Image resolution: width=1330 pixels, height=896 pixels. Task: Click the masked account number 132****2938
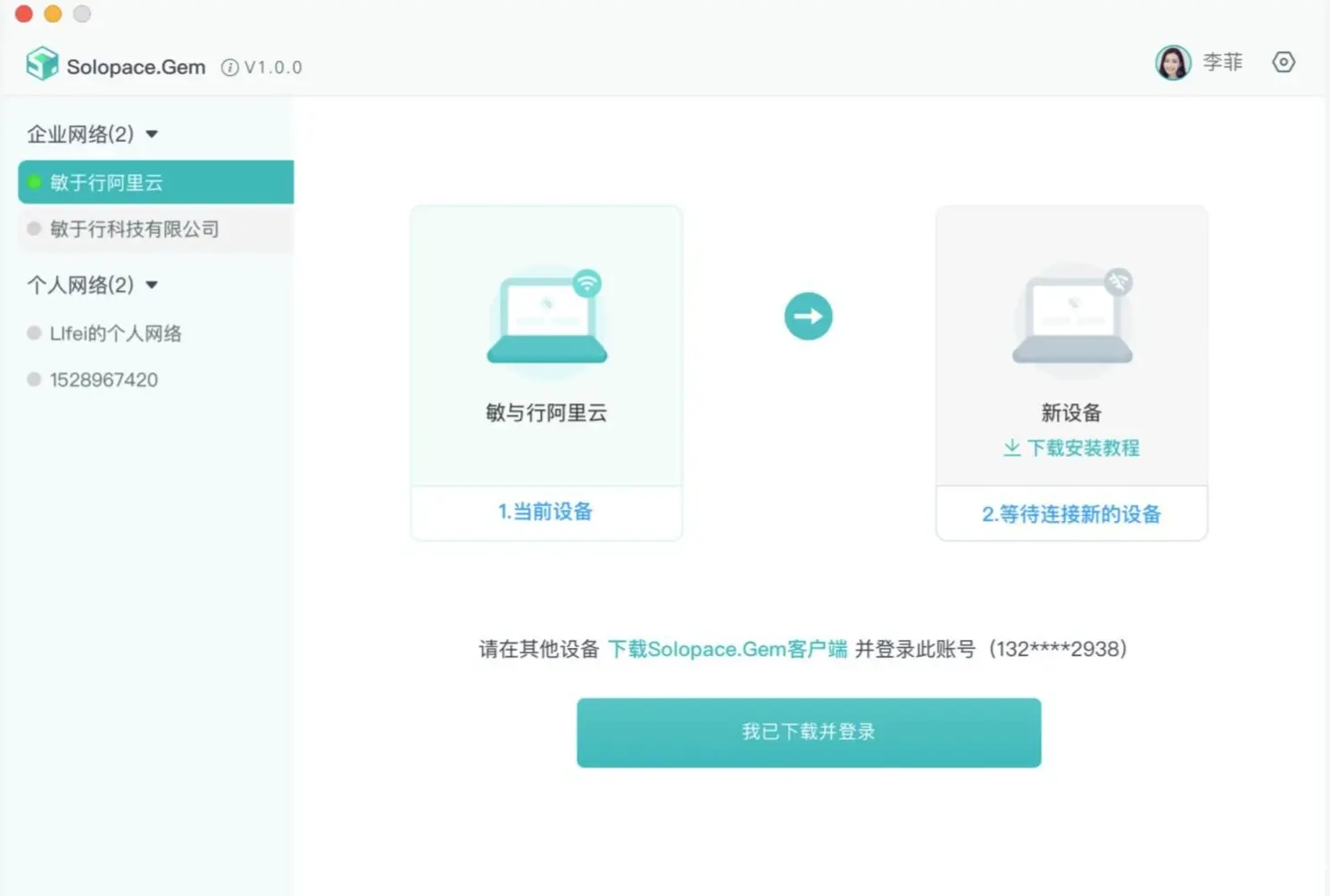click(x=1059, y=649)
